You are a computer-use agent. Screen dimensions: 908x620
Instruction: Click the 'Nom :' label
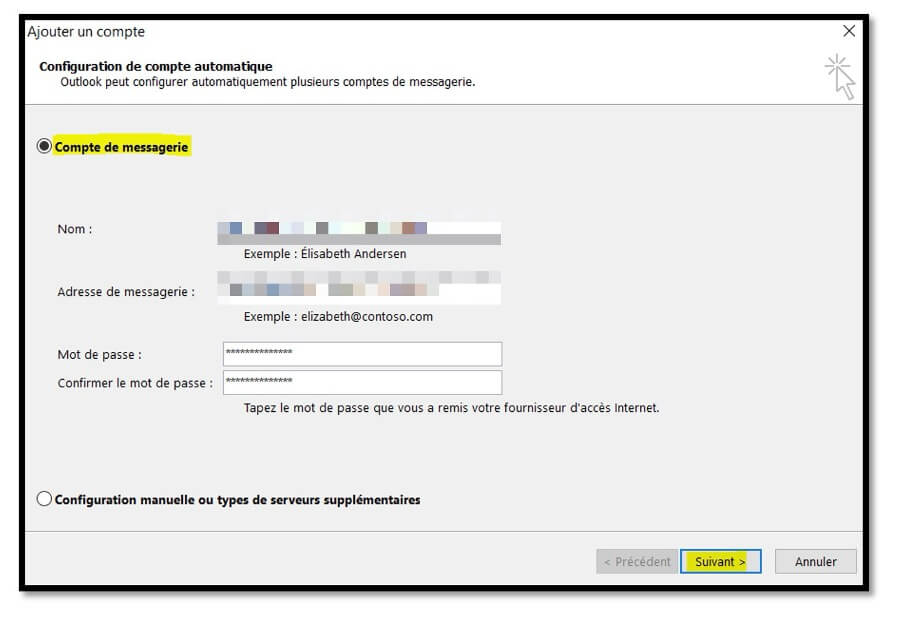pyautogui.click(x=75, y=229)
